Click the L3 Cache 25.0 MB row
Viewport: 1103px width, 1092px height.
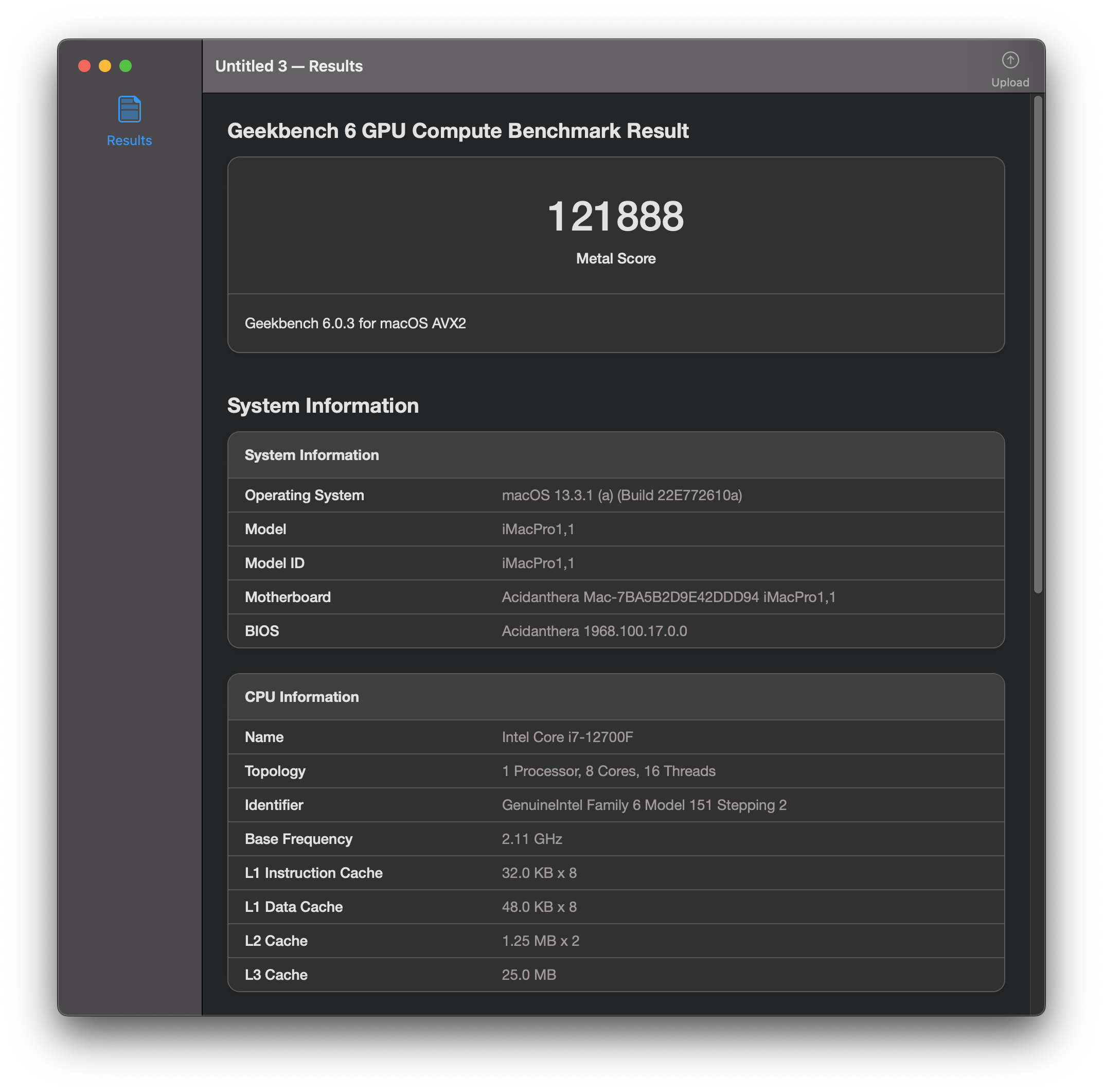(x=529, y=974)
